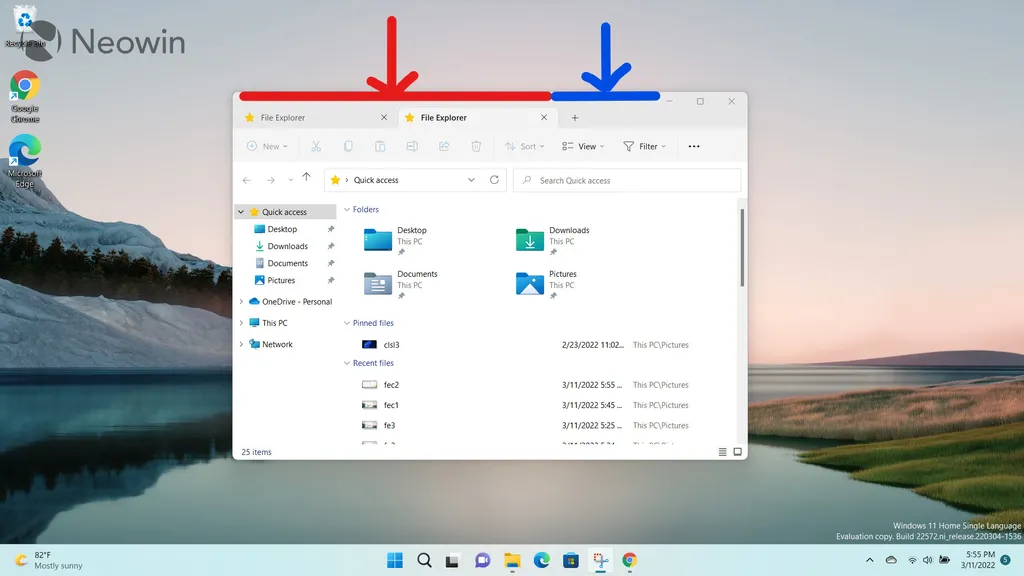Click the Delete trash icon in toolbar
The image size is (1024, 576).
[x=476, y=146]
